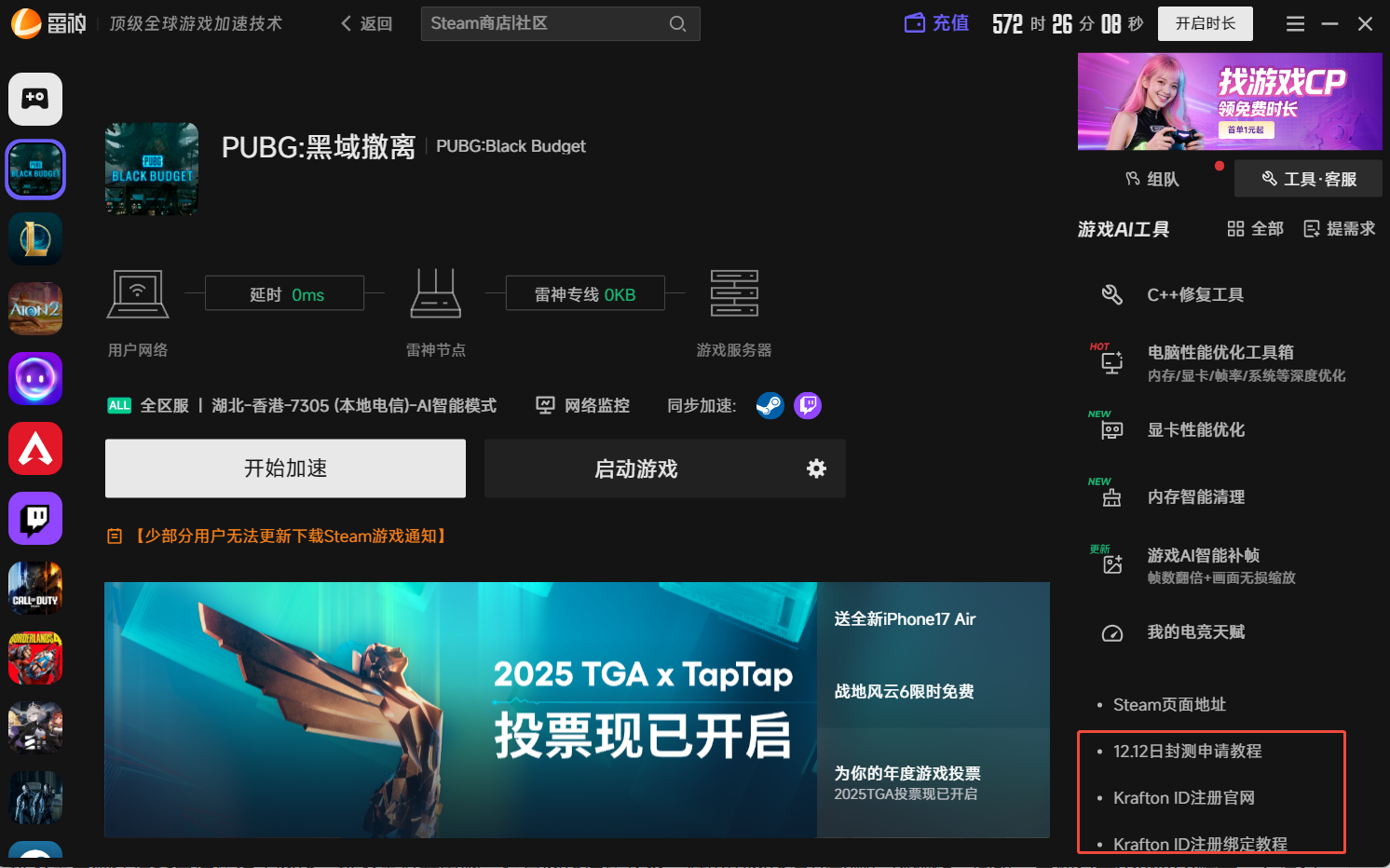Open the Apex Legends sidebar icon

click(35, 449)
